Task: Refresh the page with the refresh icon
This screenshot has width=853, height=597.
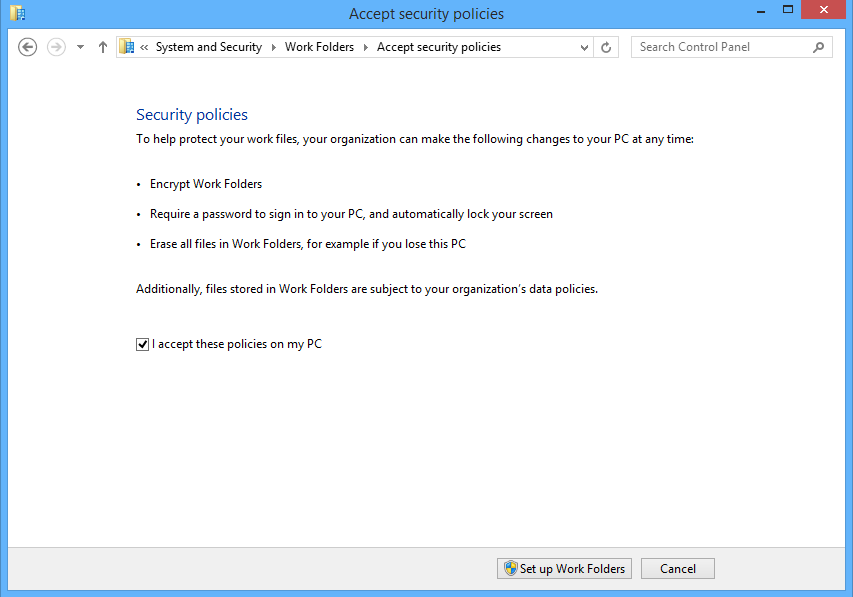Action: 606,47
